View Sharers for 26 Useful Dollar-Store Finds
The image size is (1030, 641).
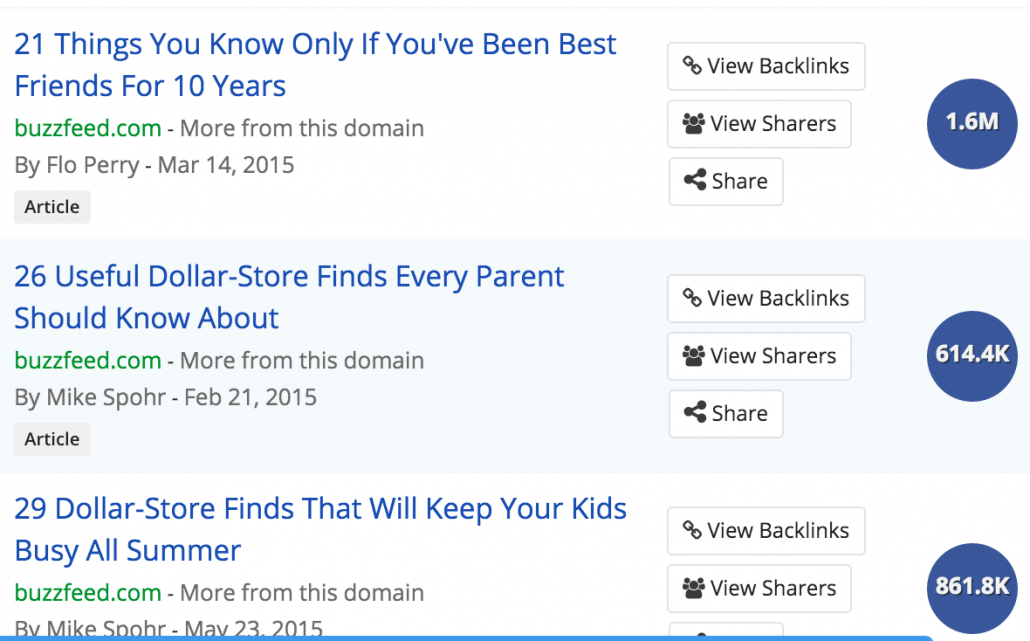point(759,356)
